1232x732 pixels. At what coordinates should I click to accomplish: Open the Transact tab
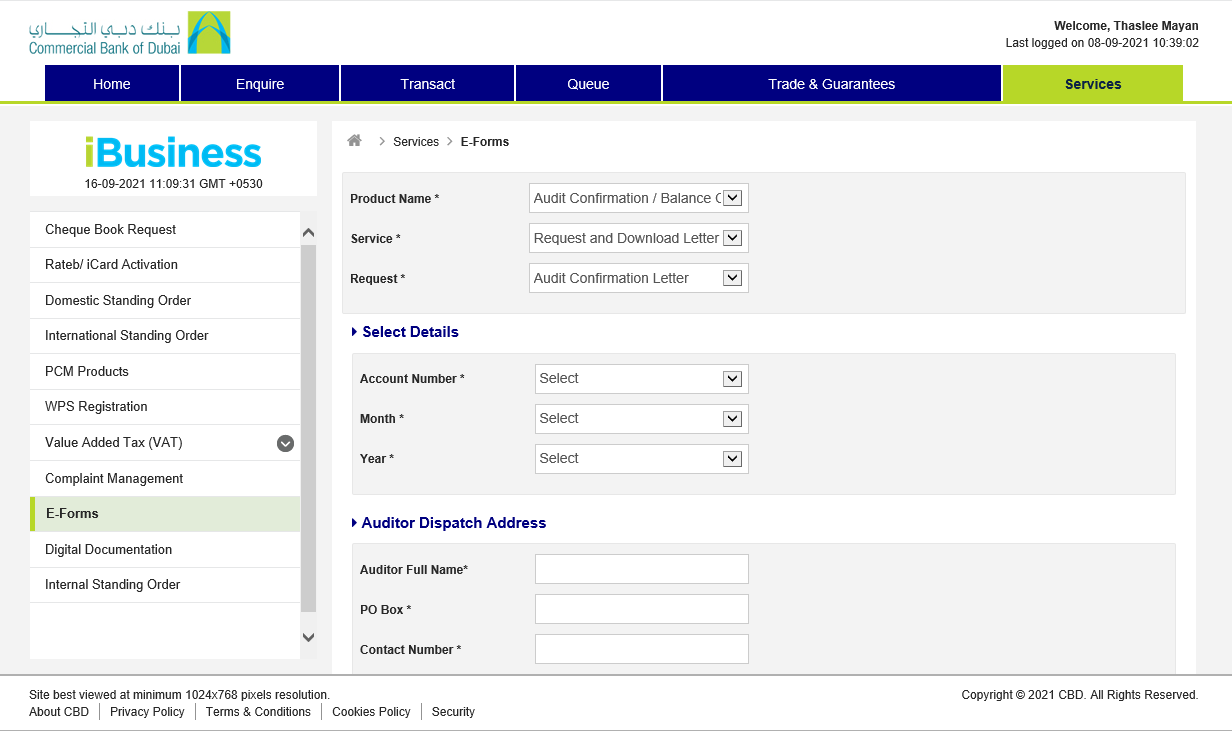point(428,84)
